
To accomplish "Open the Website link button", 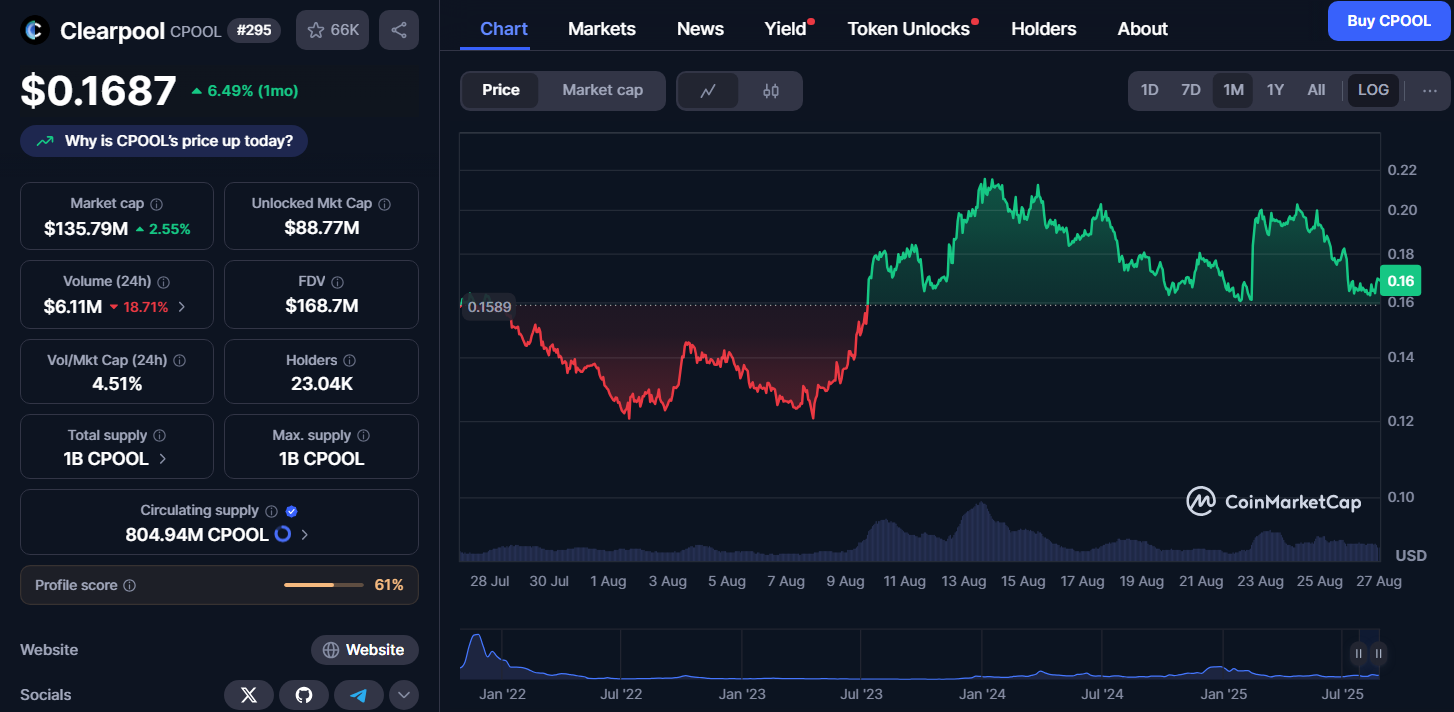I will (x=365, y=650).
